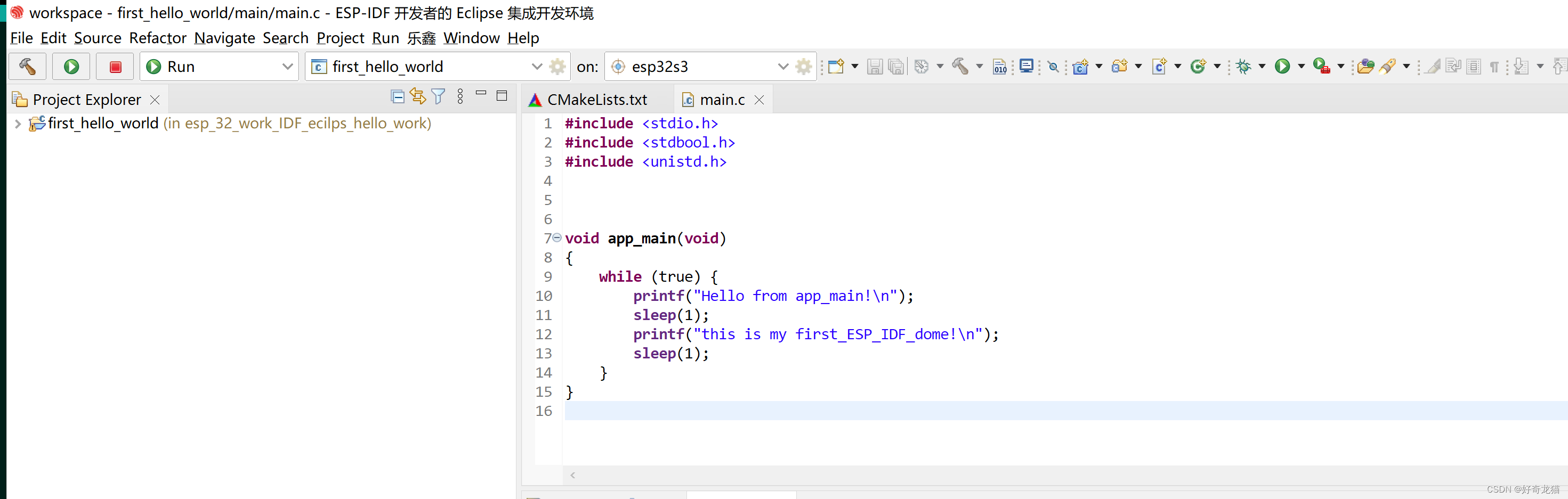Open dropdown arrow beside toolbar Build hammer
1568x499 pixels.
point(980,67)
